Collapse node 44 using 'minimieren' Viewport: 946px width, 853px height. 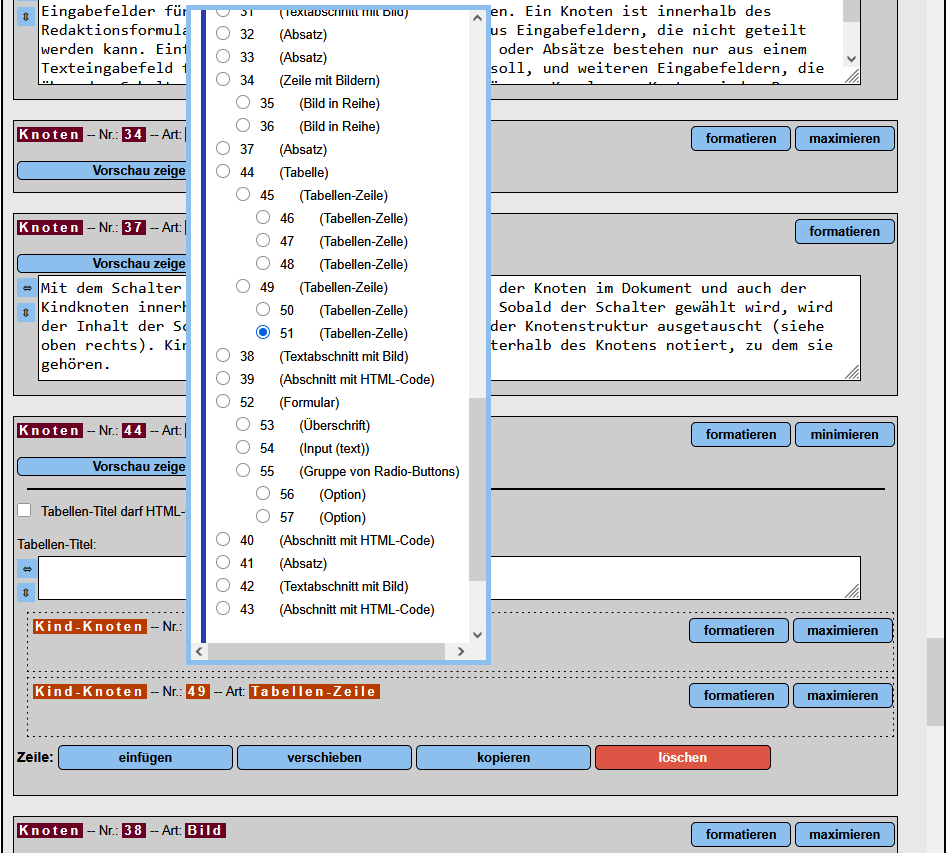[x=844, y=434]
